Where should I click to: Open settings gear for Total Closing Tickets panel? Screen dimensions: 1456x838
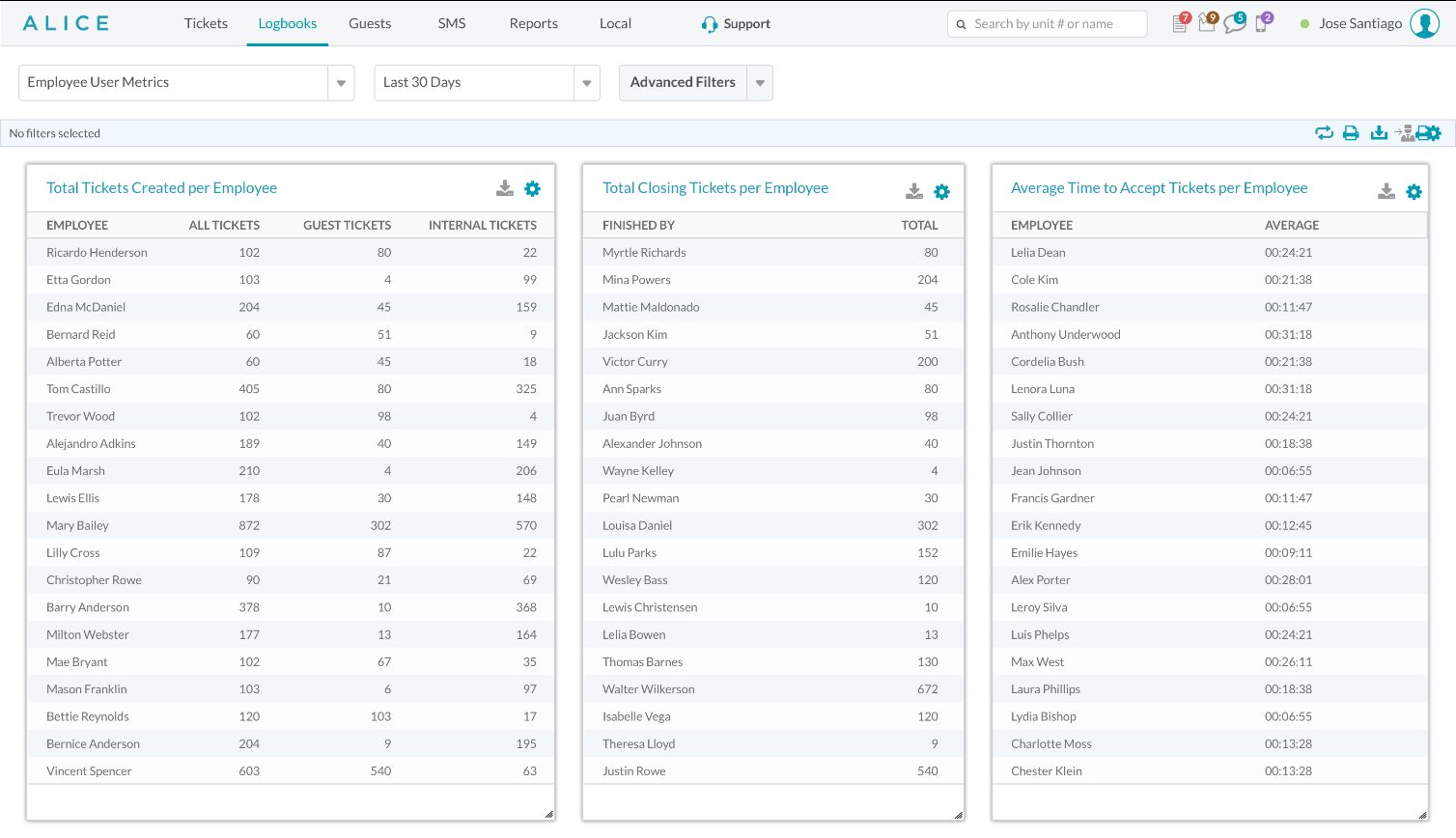[941, 192]
